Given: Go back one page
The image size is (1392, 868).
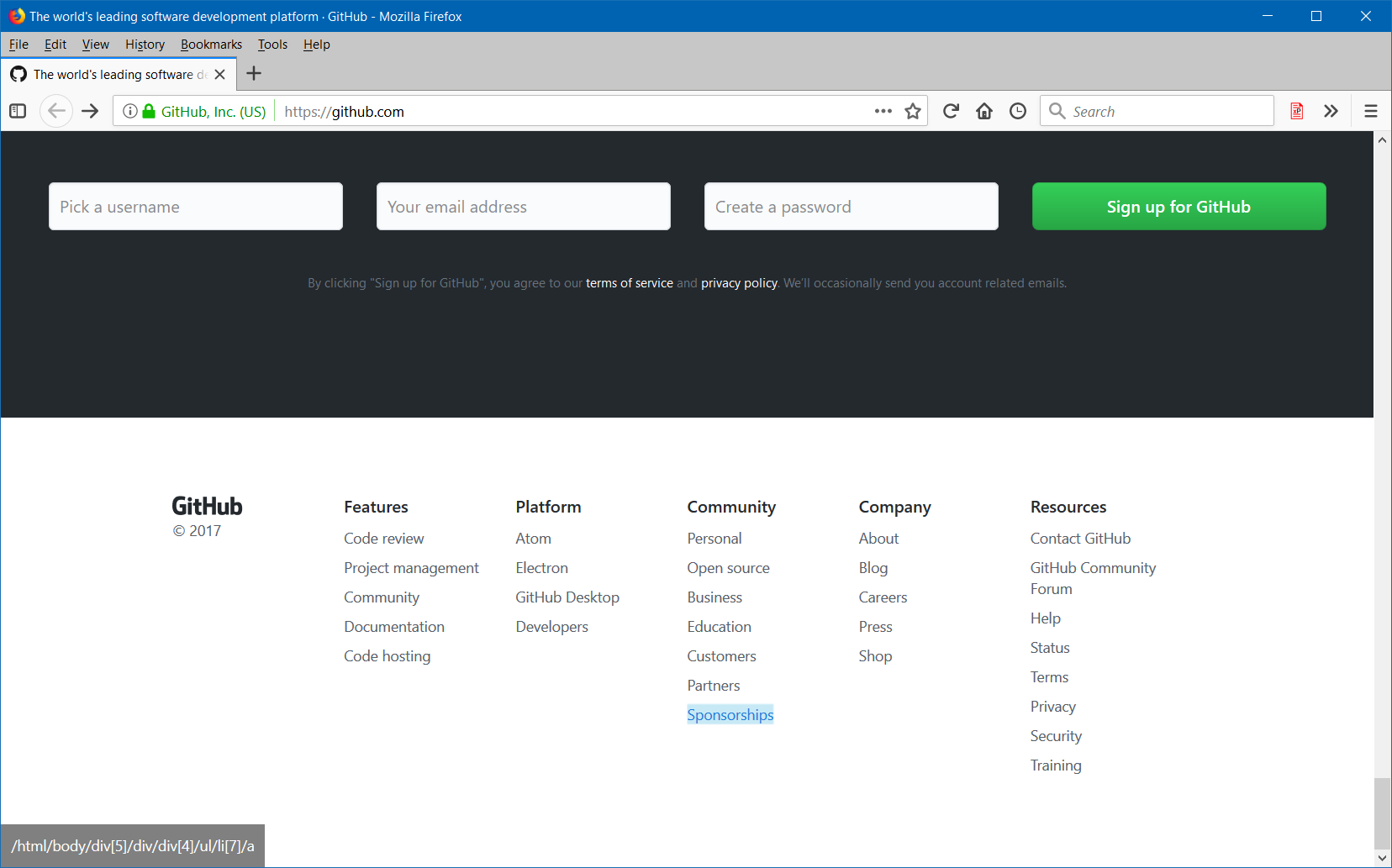Looking at the screenshot, I should [x=56, y=111].
